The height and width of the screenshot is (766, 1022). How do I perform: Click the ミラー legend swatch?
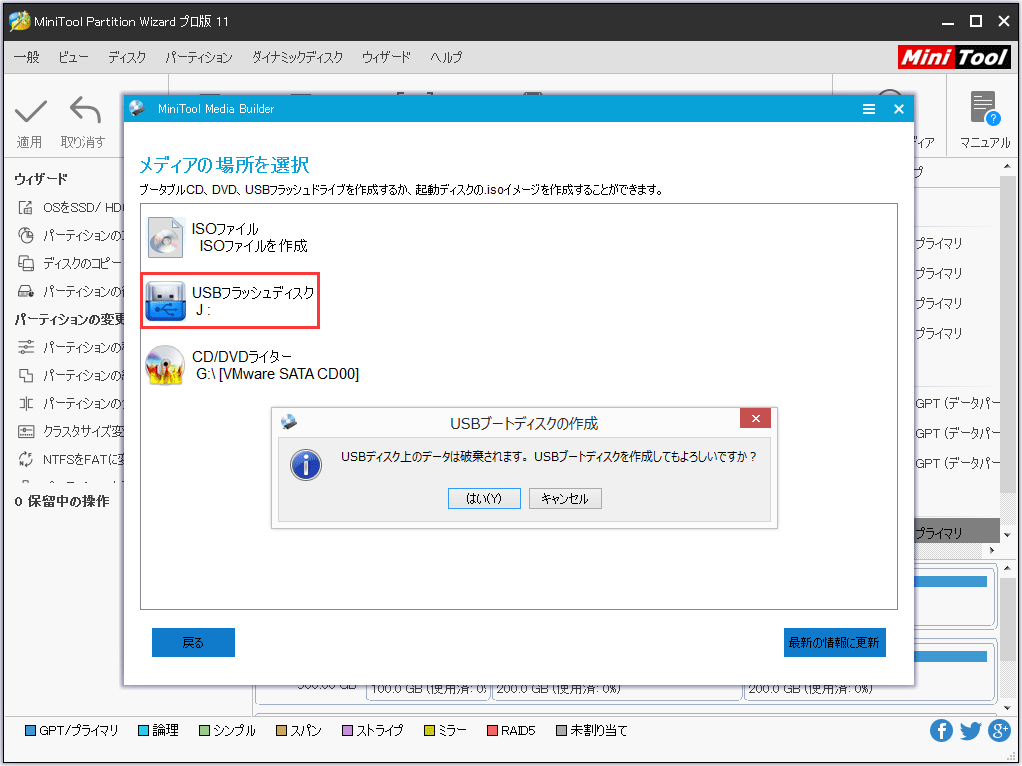pos(429,731)
